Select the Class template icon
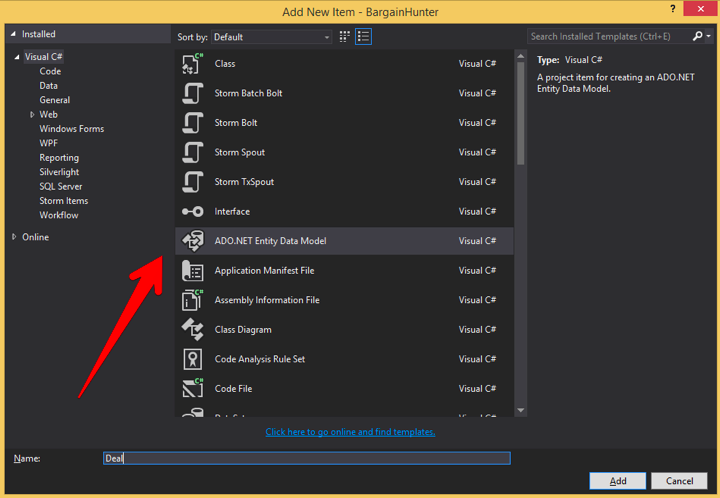The height and width of the screenshot is (498, 720). (x=192, y=64)
